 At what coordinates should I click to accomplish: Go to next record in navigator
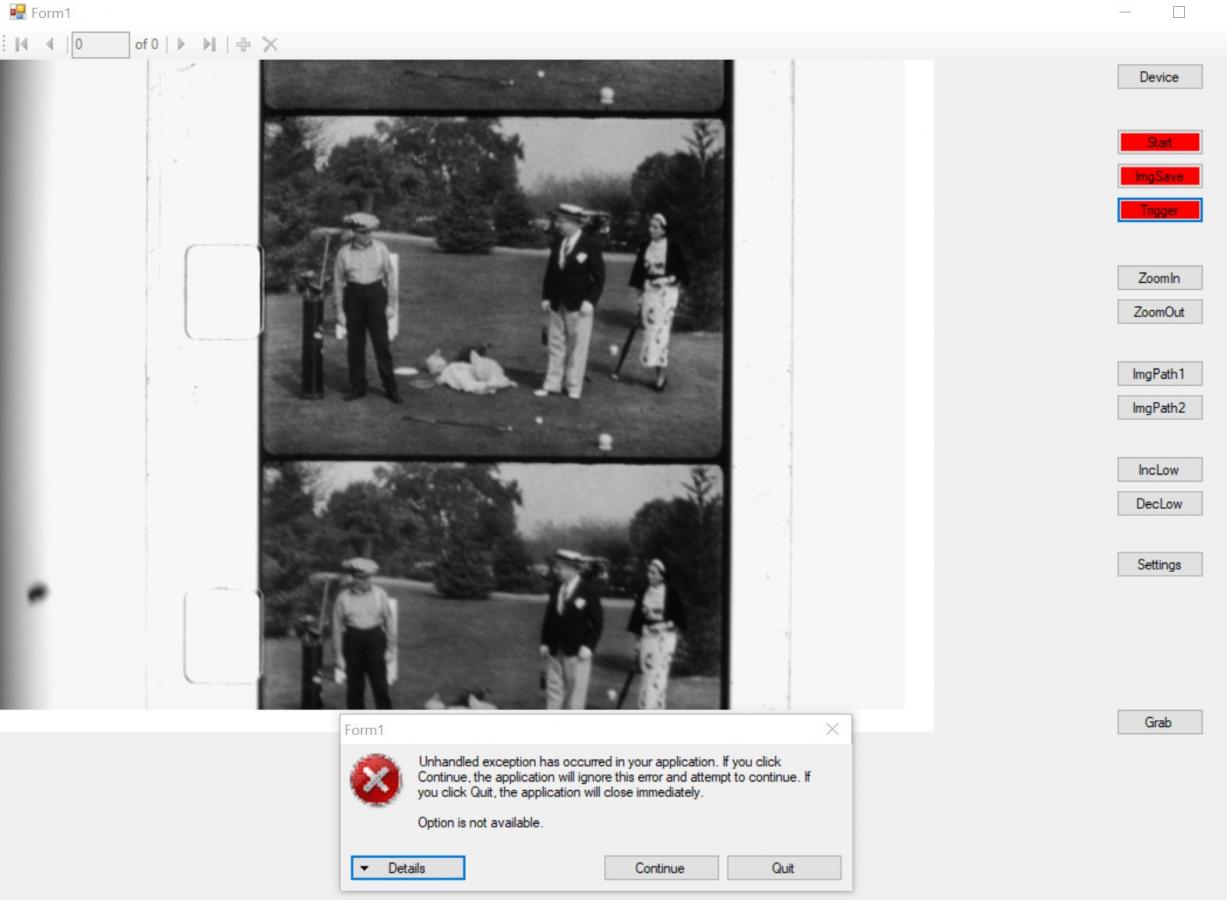[181, 44]
